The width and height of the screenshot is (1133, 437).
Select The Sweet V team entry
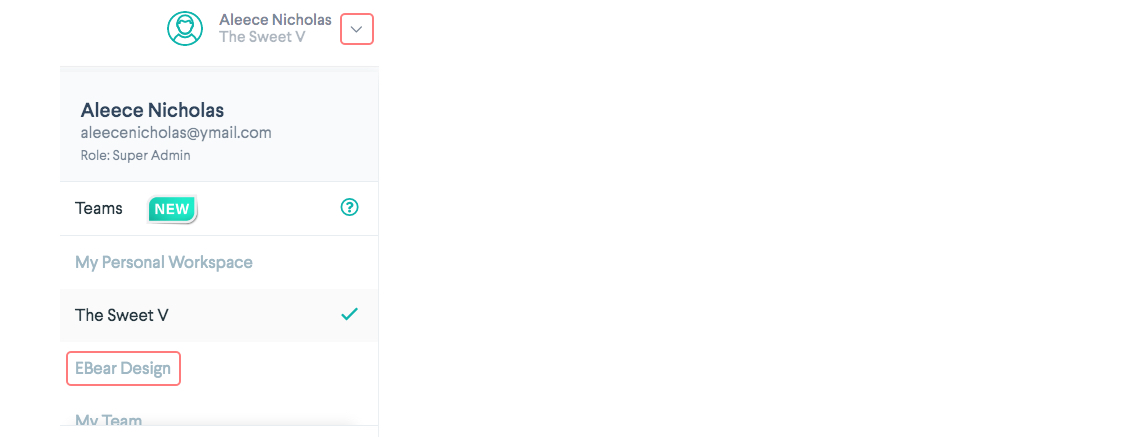122,315
